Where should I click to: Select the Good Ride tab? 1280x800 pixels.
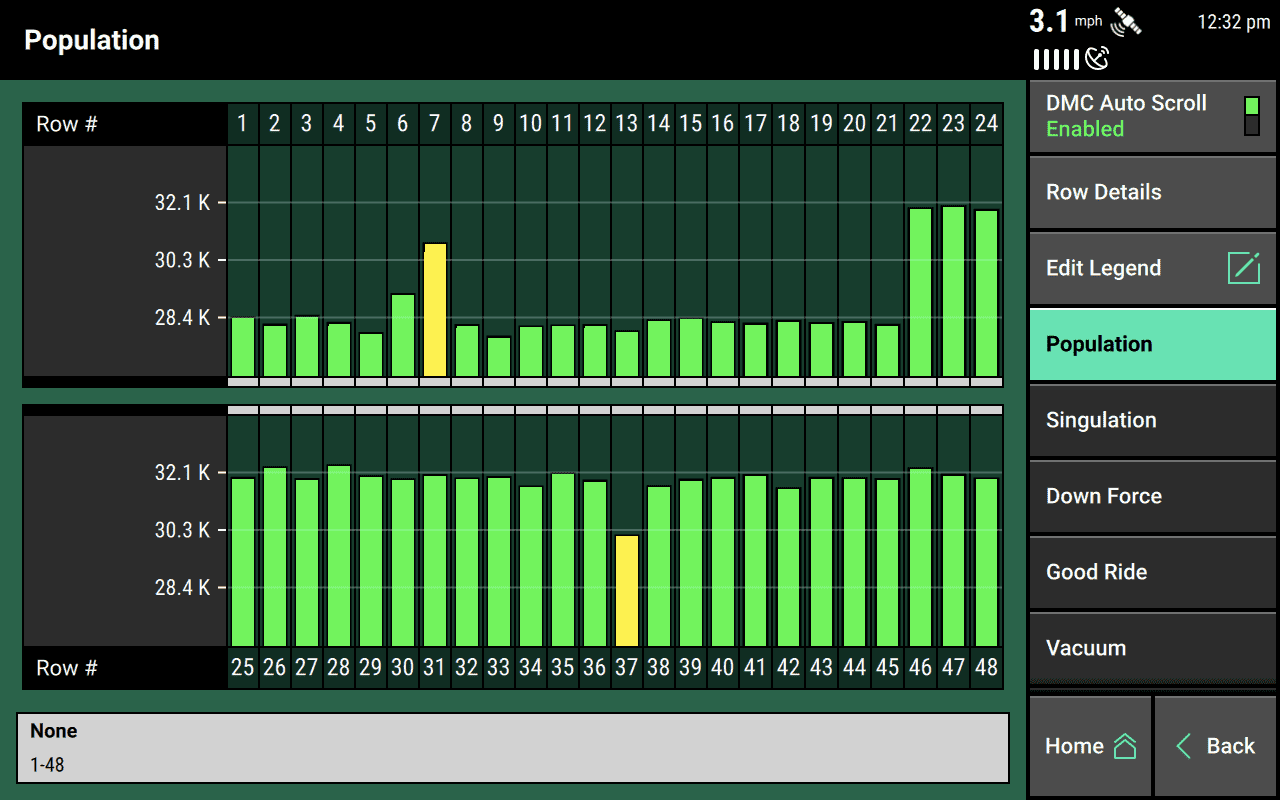[x=1150, y=571]
